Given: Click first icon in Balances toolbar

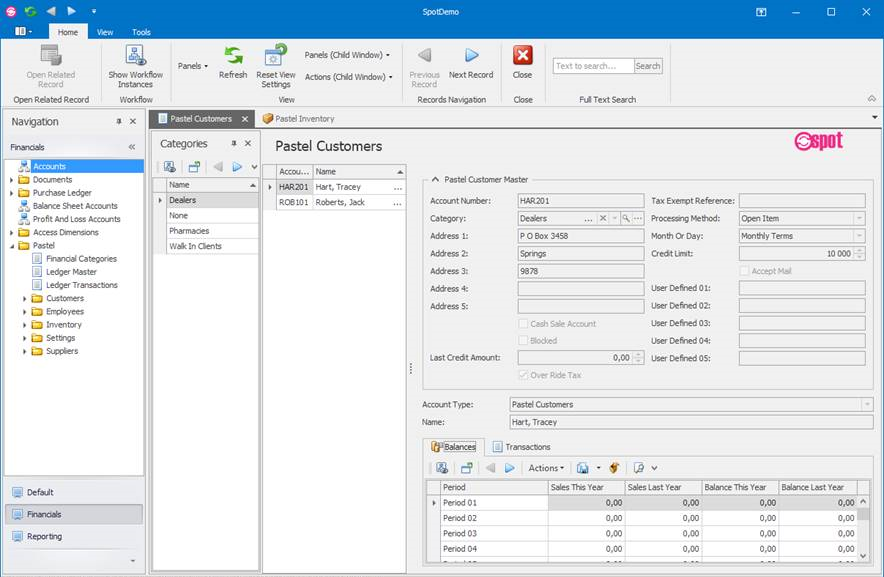Looking at the screenshot, I should coord(442,468).
